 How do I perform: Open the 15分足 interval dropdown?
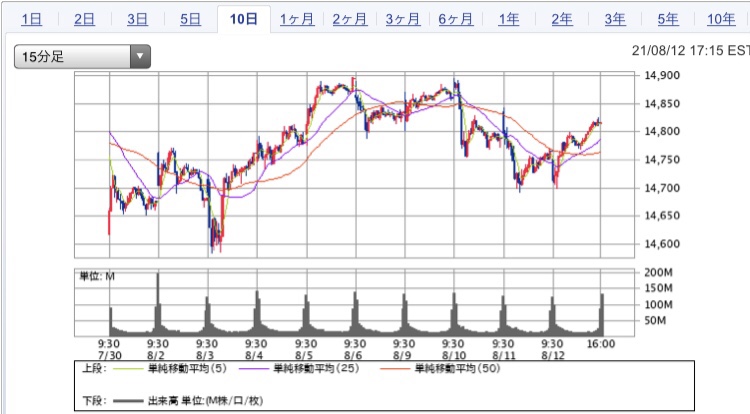tap(82, 56)
